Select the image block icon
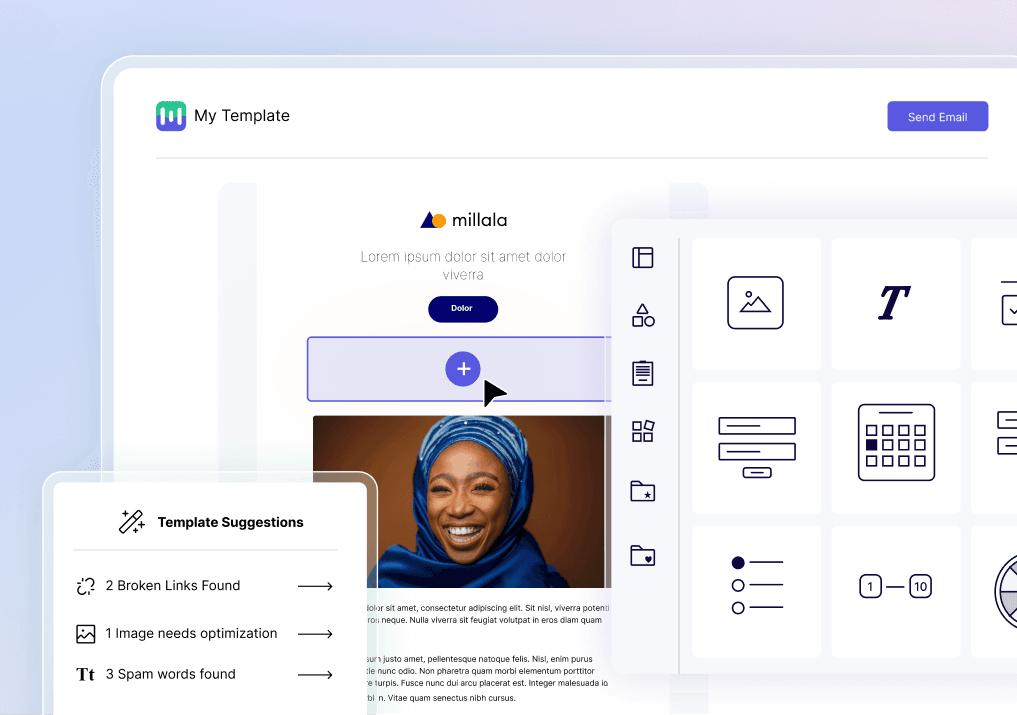 point(755,303)
